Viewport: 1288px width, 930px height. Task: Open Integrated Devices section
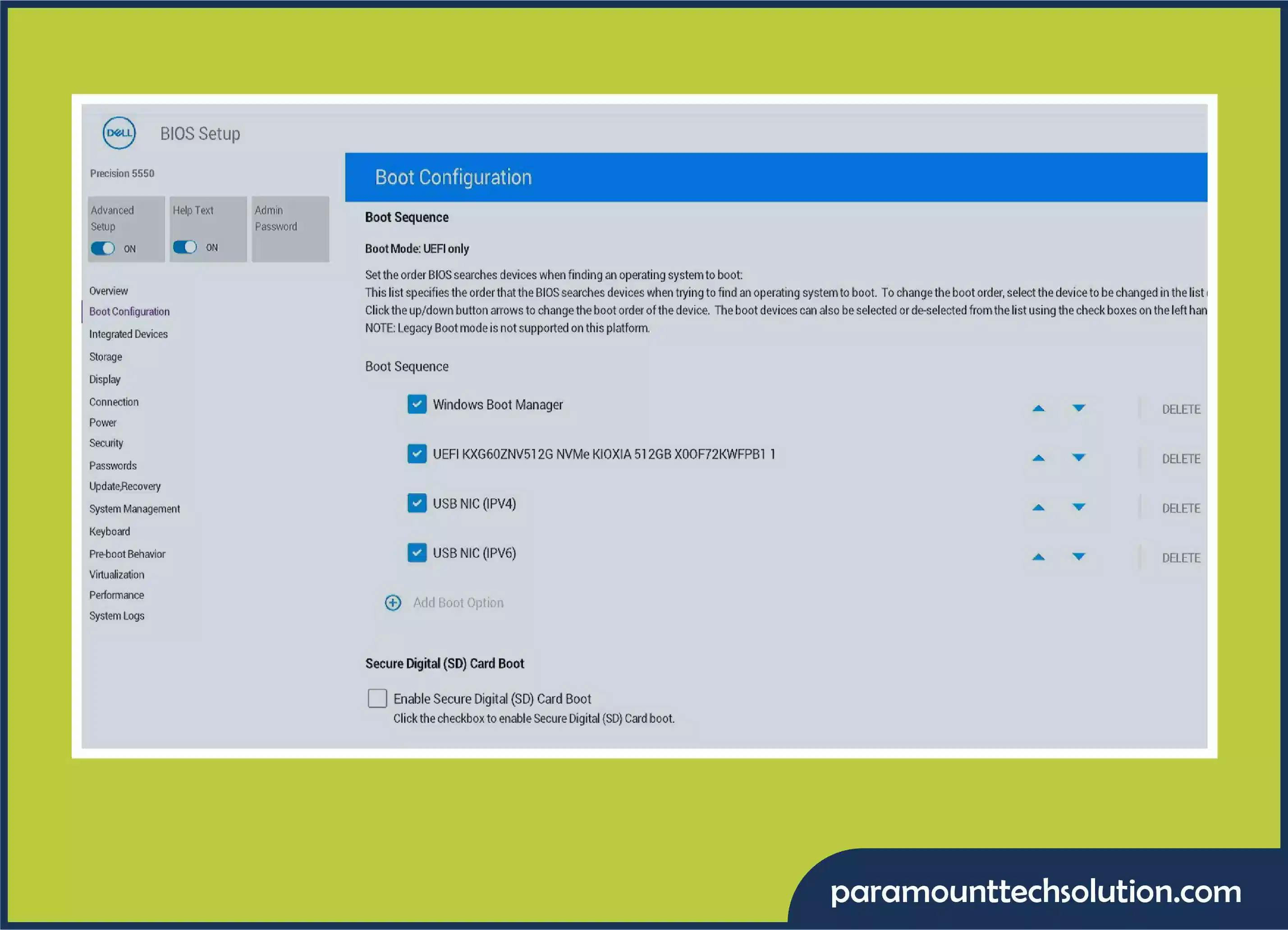click(128, 334)
